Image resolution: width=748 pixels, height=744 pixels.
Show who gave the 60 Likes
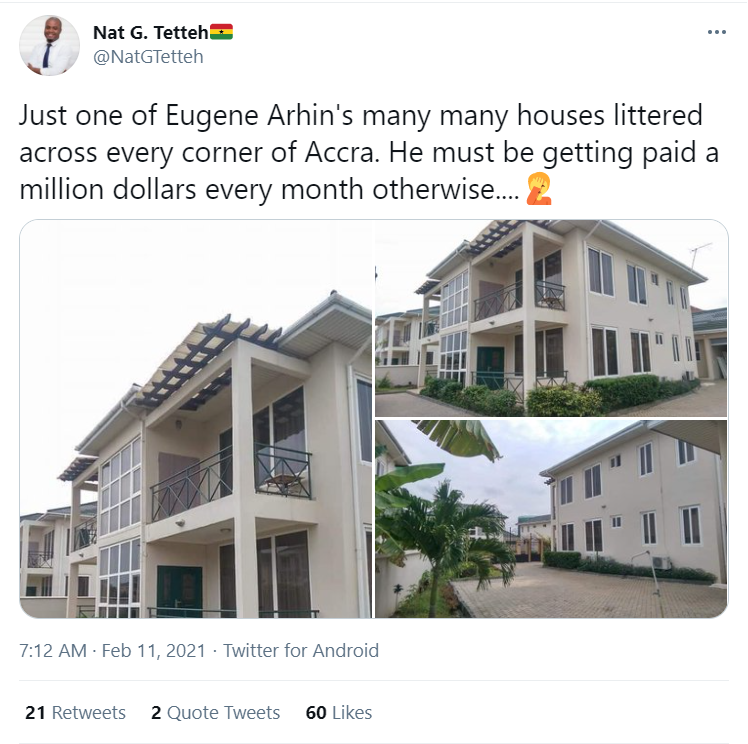[339, 713]
